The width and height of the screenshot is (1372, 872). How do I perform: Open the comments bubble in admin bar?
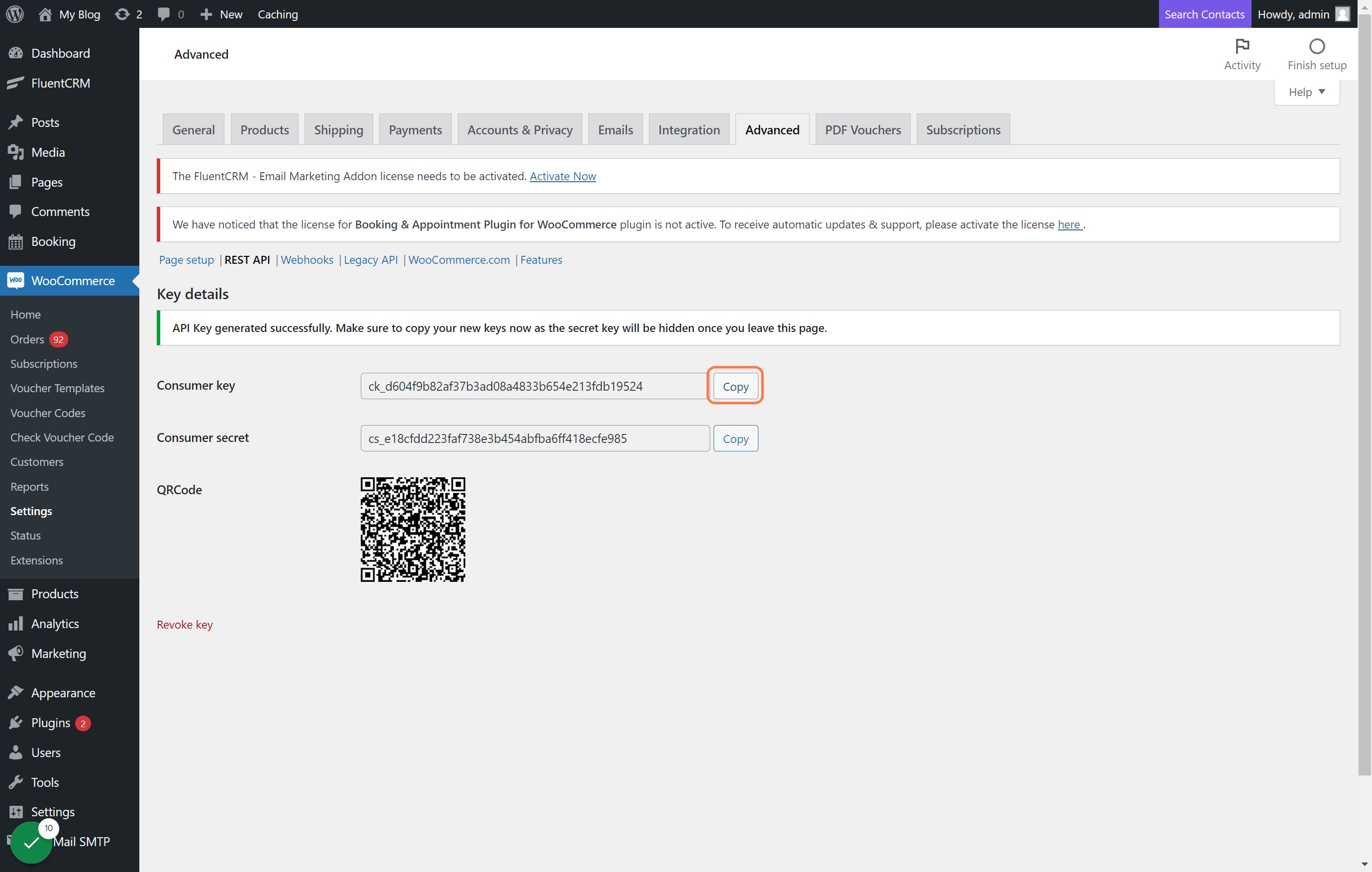point(164,14)
